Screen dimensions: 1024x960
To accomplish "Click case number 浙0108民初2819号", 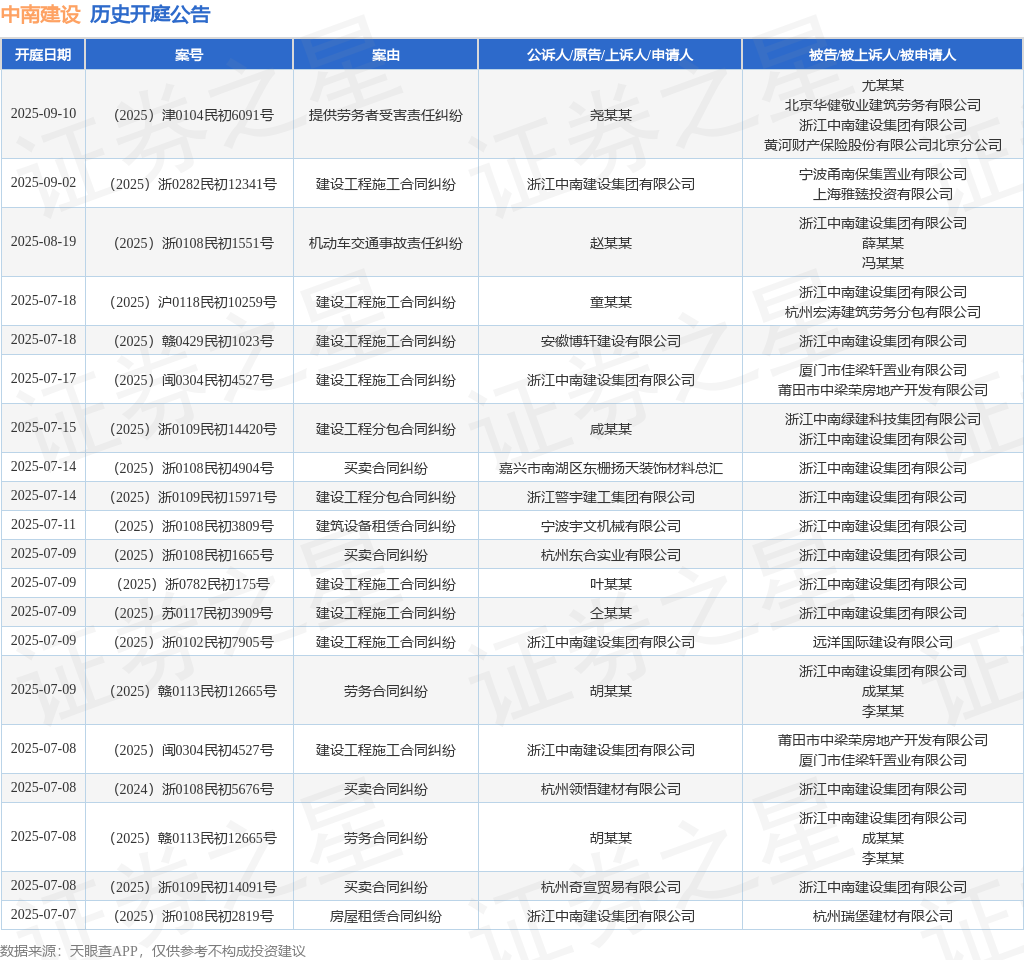I will (x=193, y=916).
